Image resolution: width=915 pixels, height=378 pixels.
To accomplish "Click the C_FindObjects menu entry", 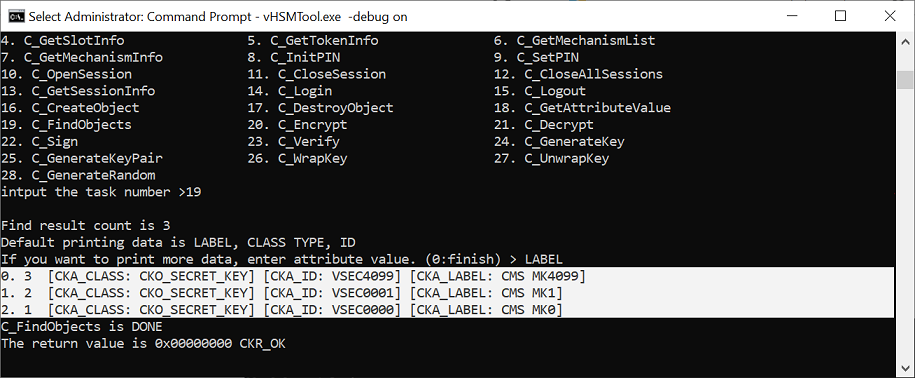I will click(x=67, y=125).
